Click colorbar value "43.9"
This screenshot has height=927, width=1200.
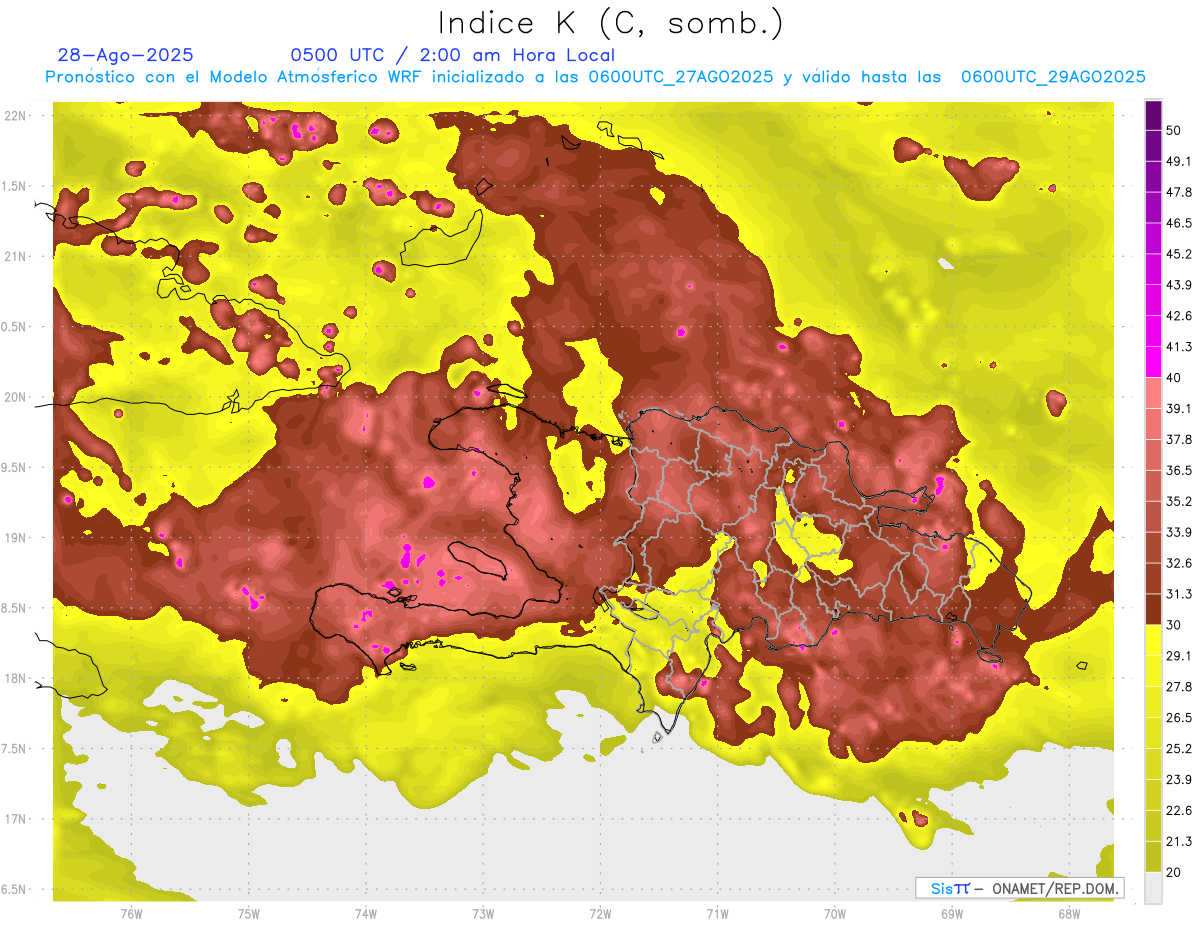click(1179, 285)
